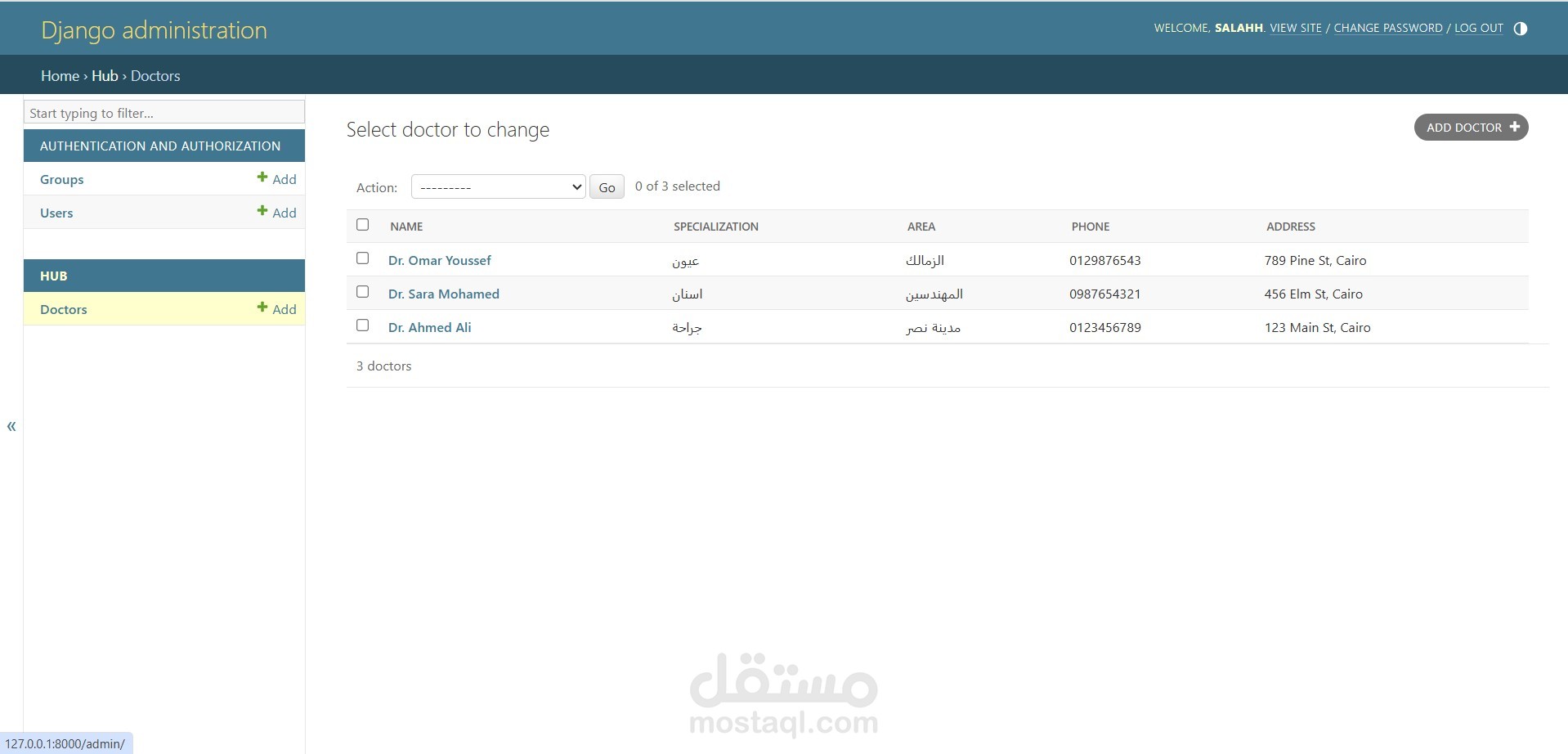Screen dimensions: 1568x754
Task: Open the Dr. Omar Youssef record
Action: 439,260
